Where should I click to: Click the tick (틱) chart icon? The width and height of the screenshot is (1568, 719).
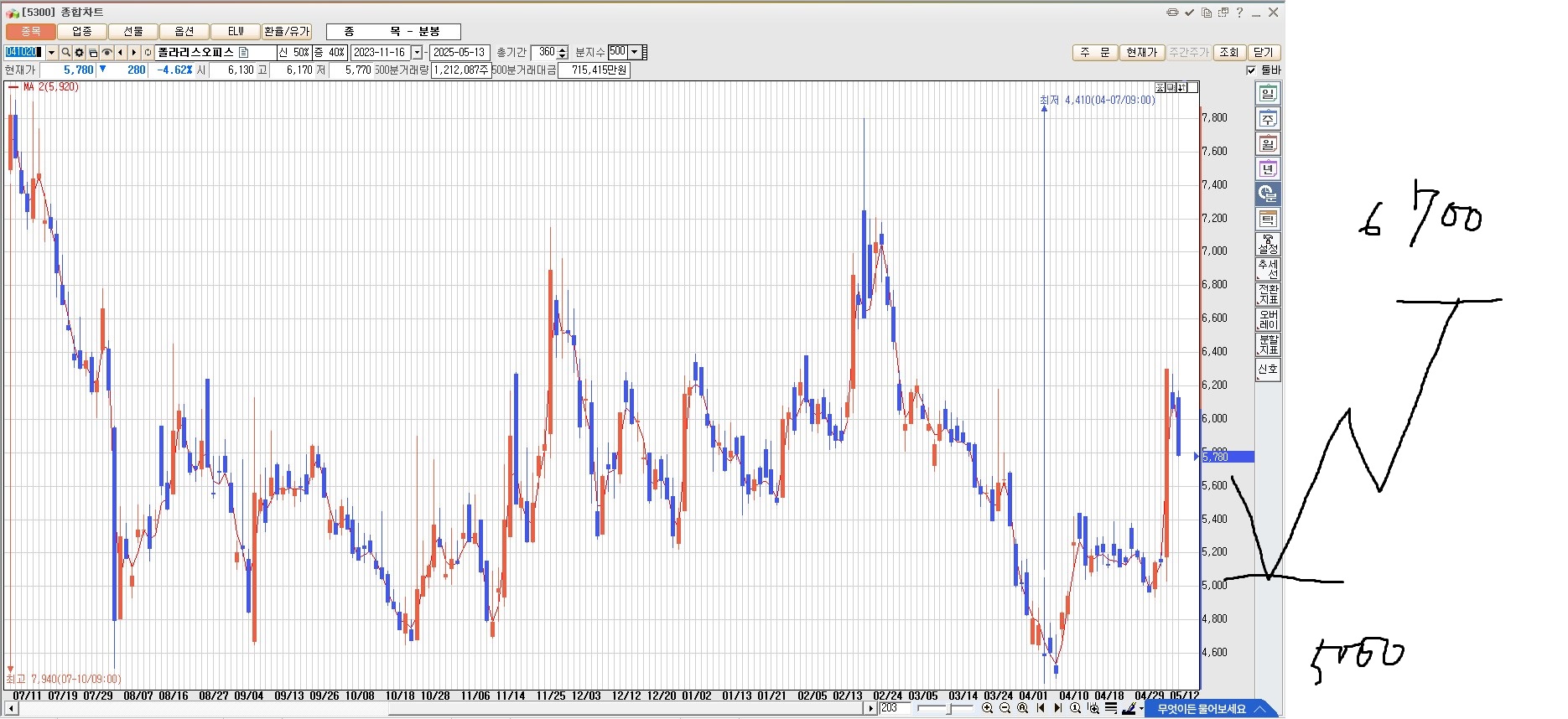coord(1268,220)
